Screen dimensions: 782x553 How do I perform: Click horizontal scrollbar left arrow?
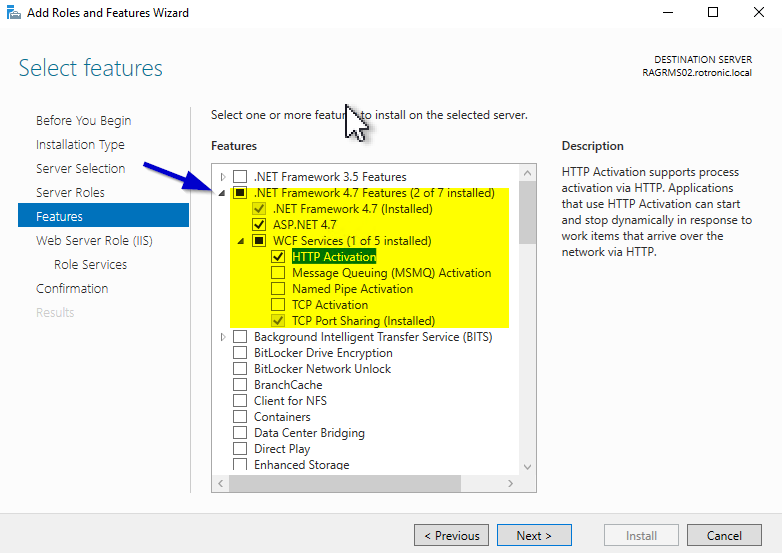220,483
